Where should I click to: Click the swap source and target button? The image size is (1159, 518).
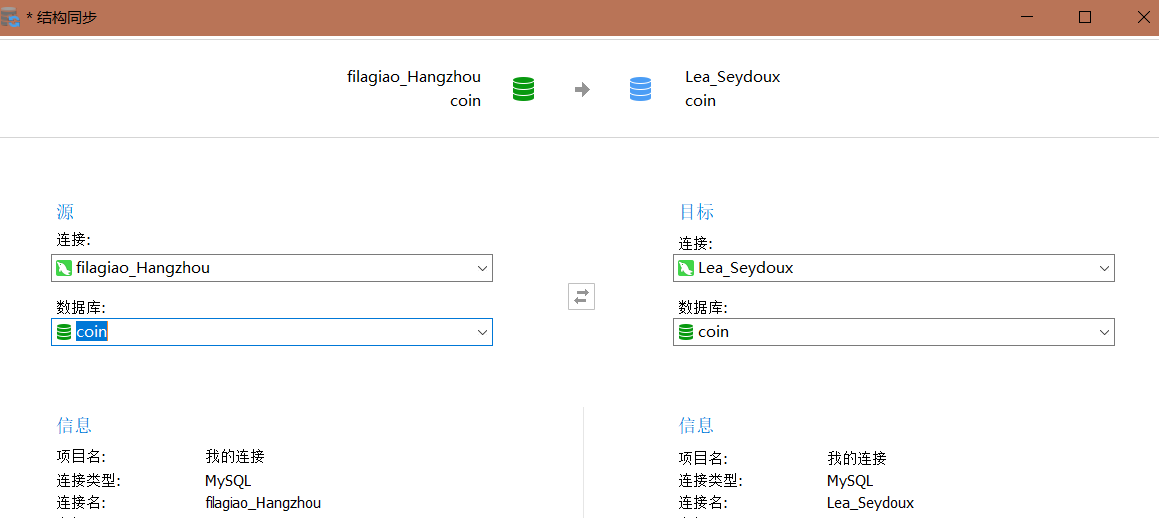(x=581, y=296)
